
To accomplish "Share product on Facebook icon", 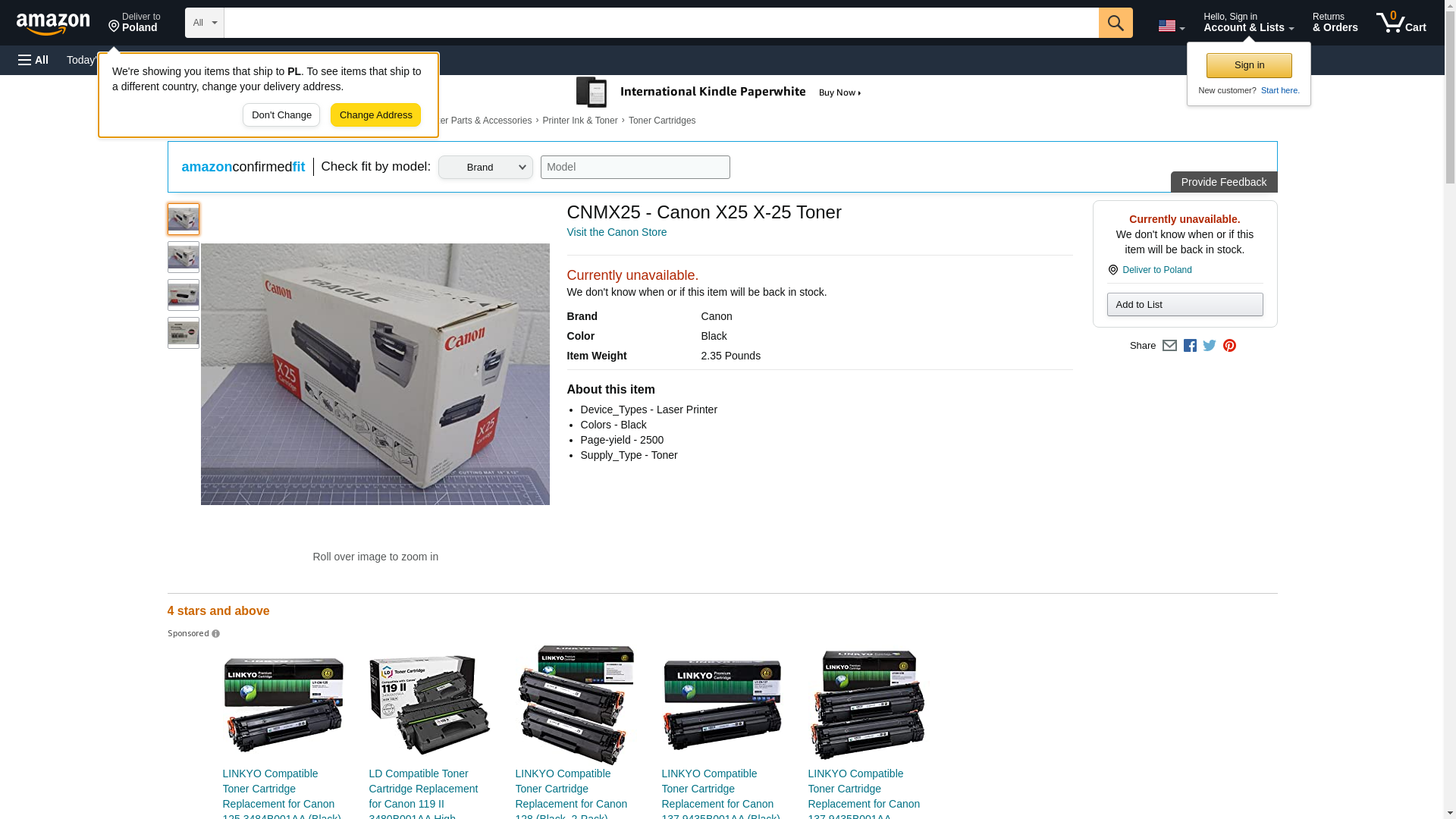I will tap(1190, 346).
